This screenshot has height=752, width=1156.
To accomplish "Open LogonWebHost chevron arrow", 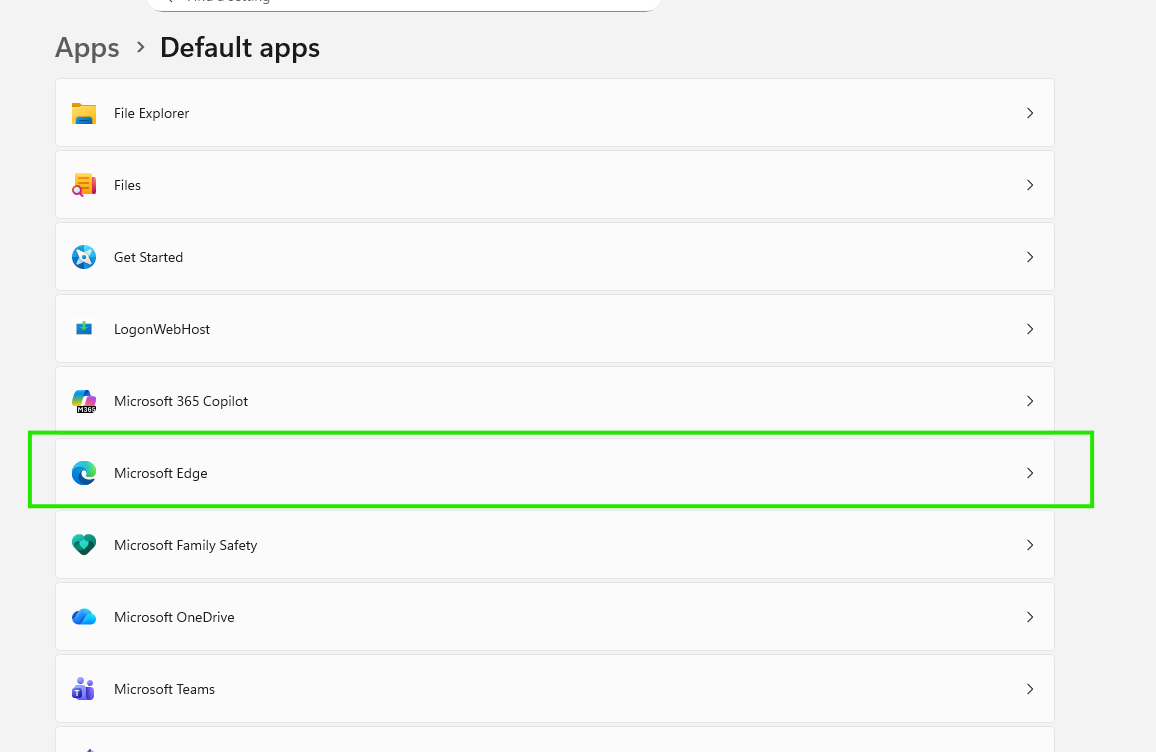I will (1030, 329).
